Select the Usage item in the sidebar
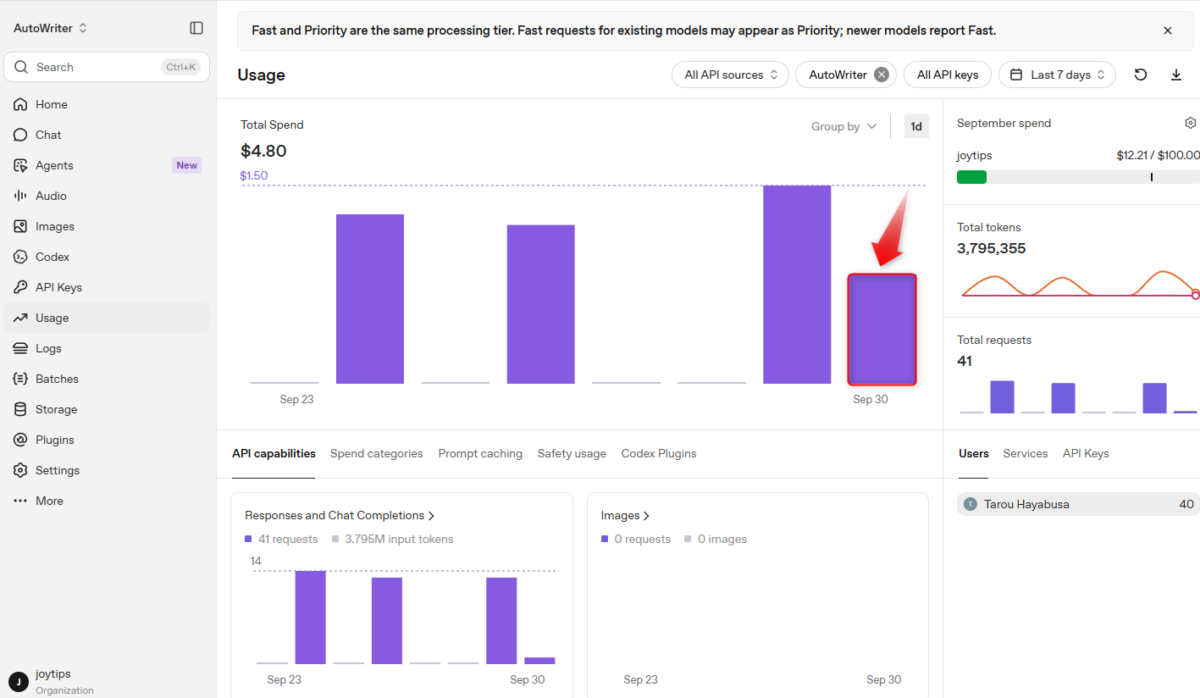This screenshot has height=698, width=1200. [107, 318]
